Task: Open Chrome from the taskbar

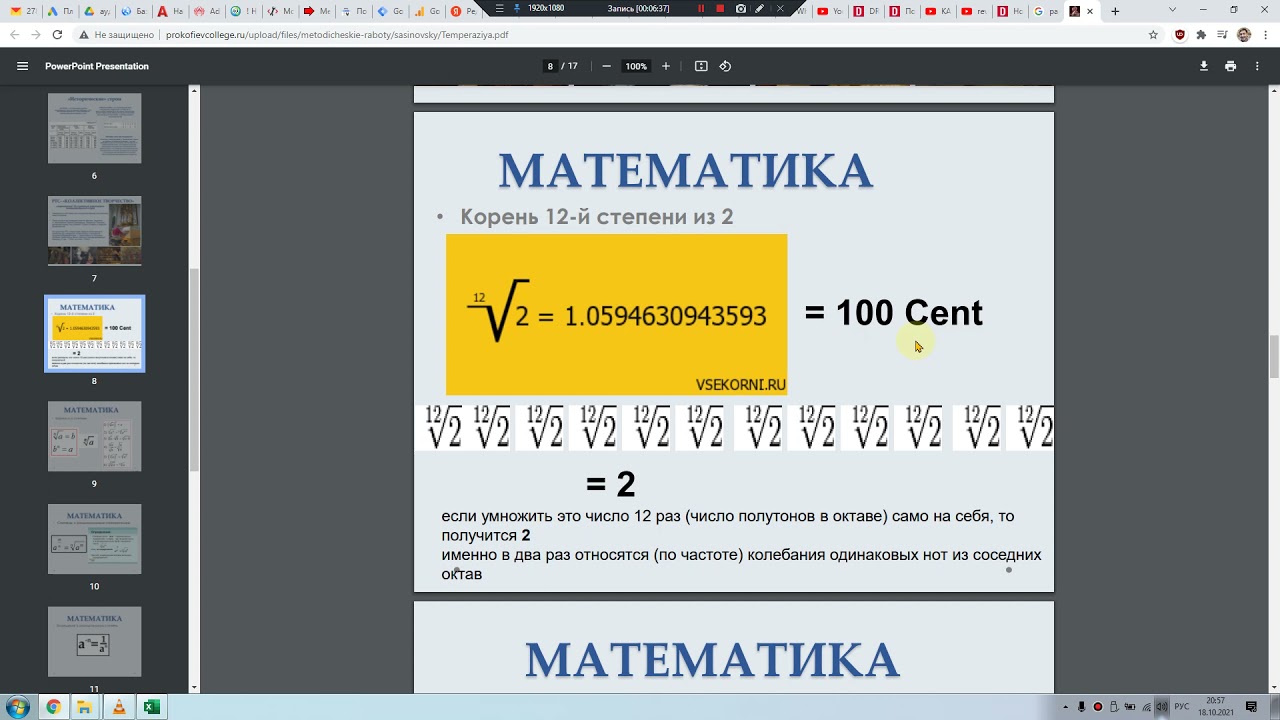Action: (x=53, y=707)
